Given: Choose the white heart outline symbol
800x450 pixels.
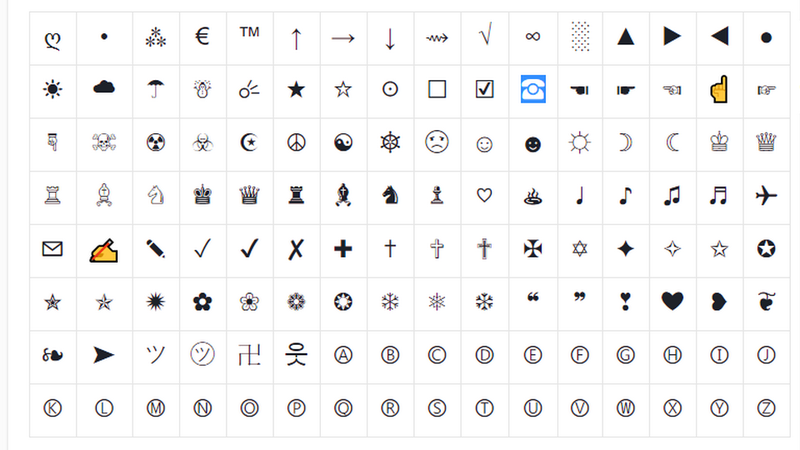Looking at the screenshot, I should pos(484,195).
